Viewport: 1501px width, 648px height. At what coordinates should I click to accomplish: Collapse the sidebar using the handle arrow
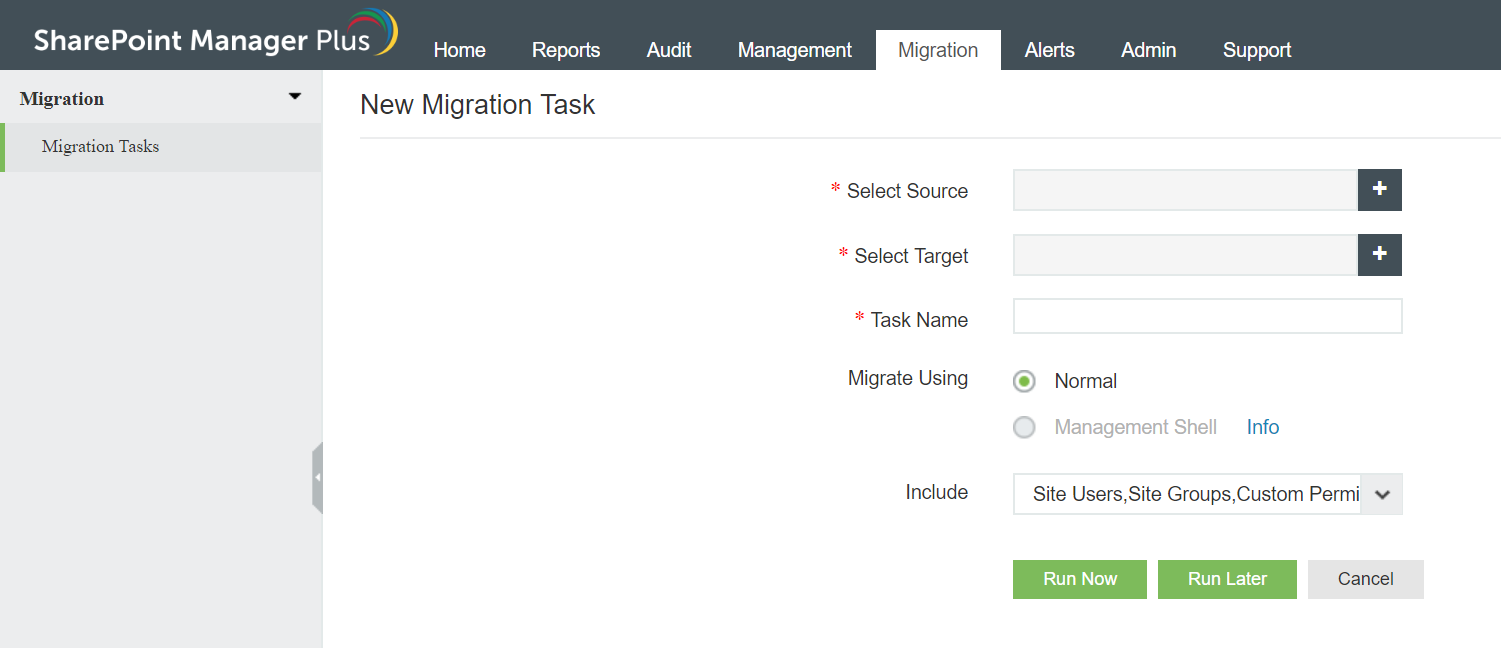coord(317,478)
